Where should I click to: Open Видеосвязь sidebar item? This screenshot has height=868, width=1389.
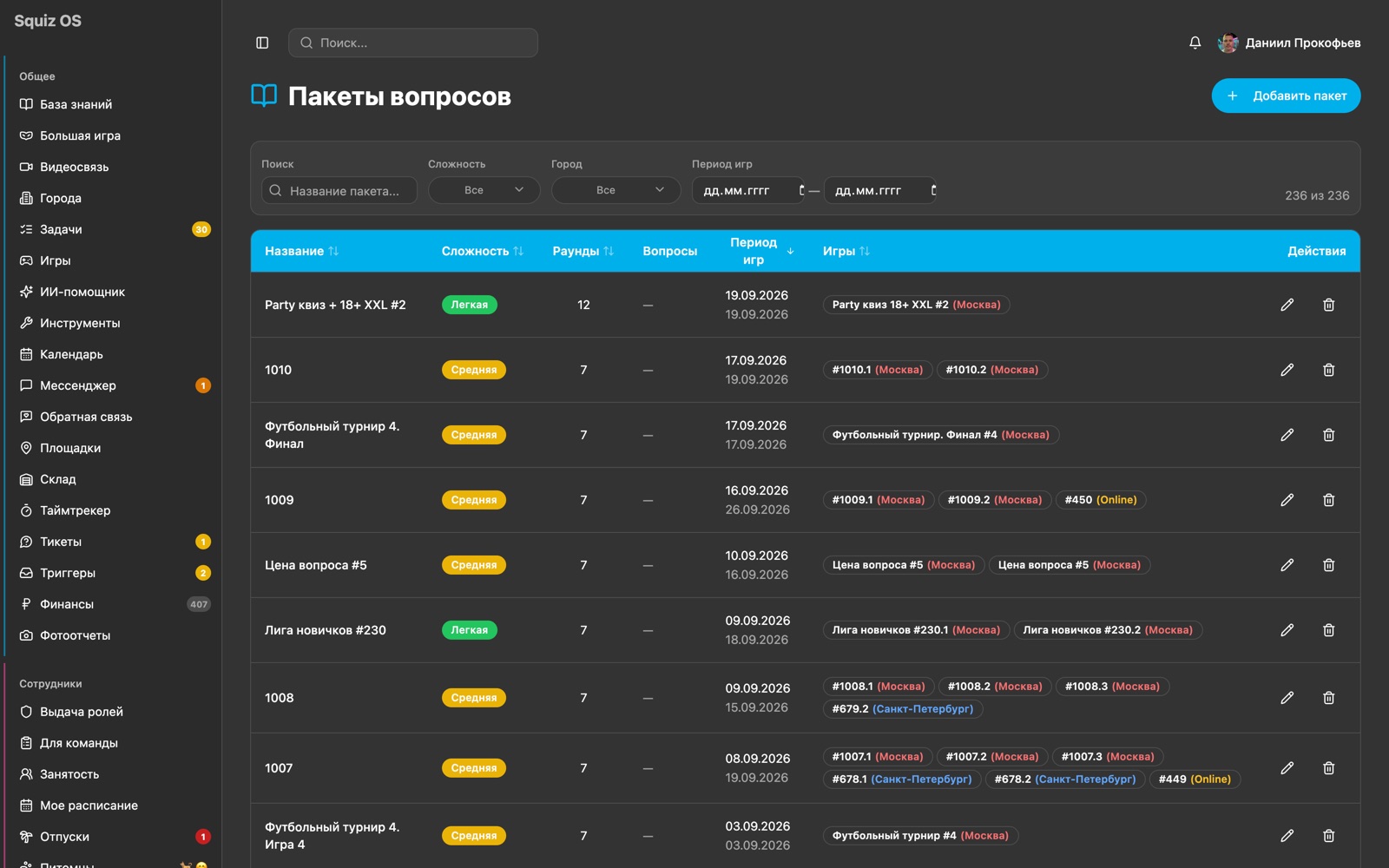[75, 167]
